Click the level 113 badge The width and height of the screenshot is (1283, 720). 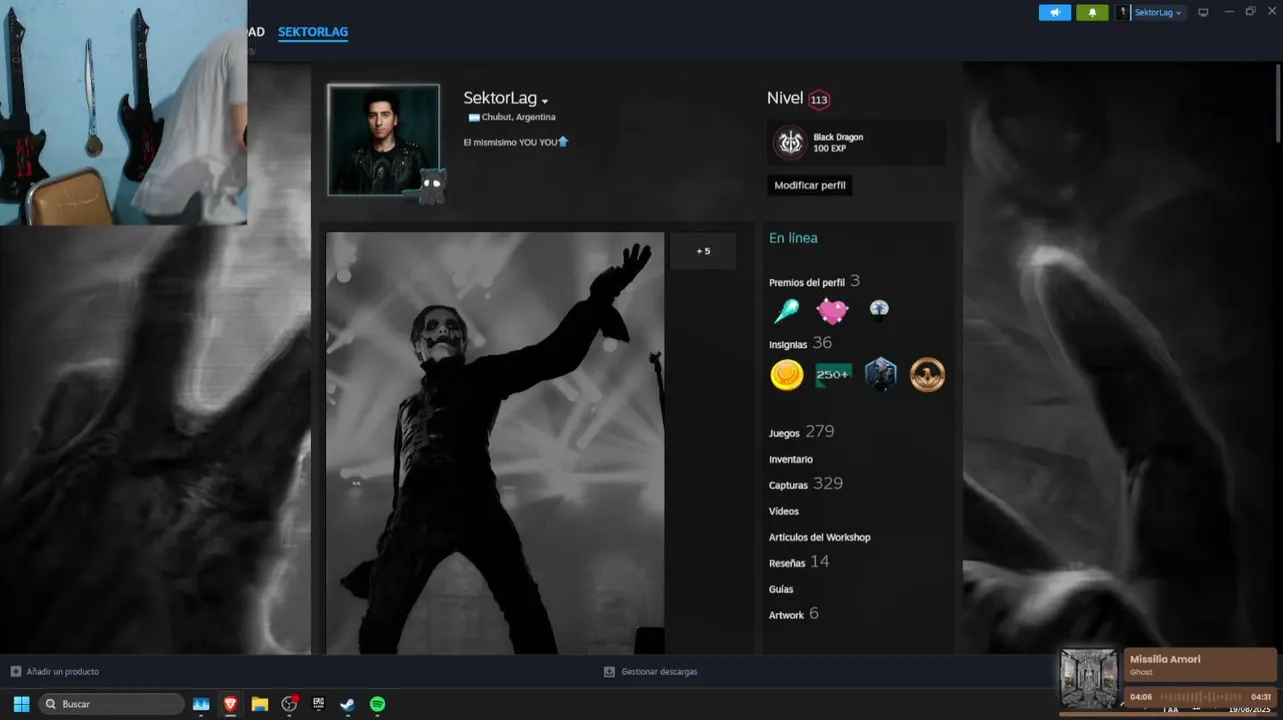pos(819,99)
